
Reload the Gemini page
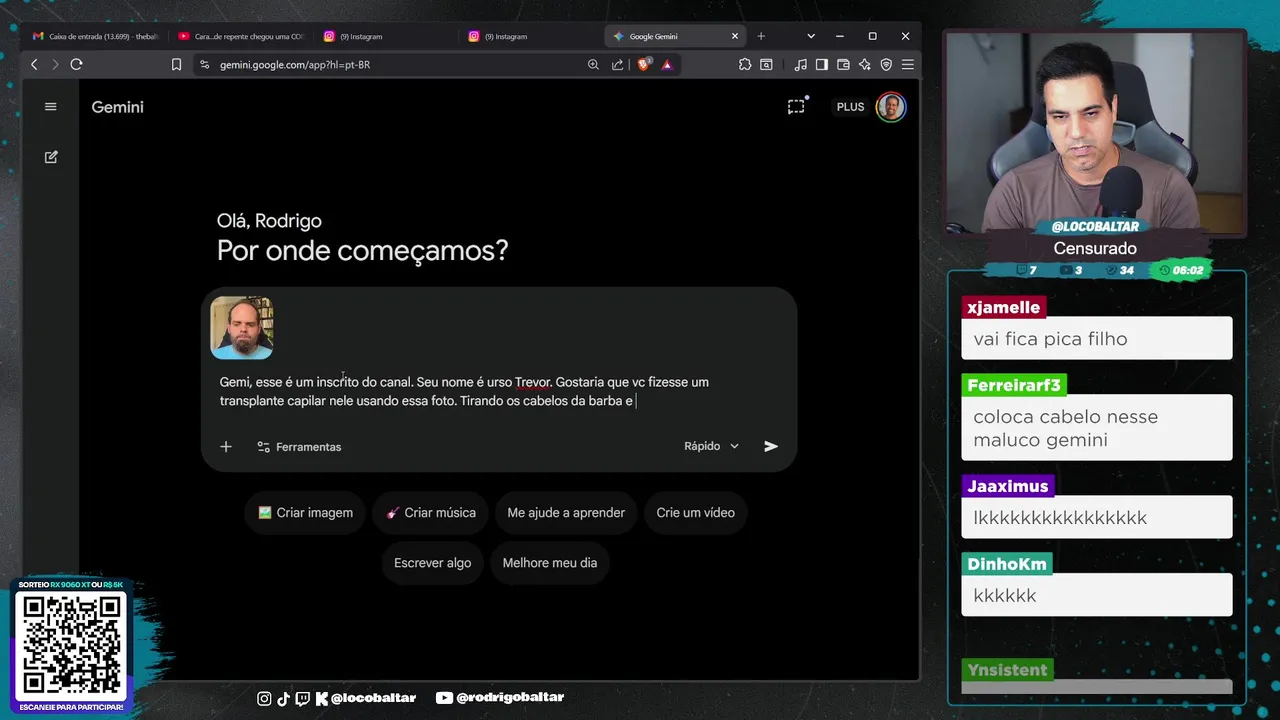pos(76,64)
